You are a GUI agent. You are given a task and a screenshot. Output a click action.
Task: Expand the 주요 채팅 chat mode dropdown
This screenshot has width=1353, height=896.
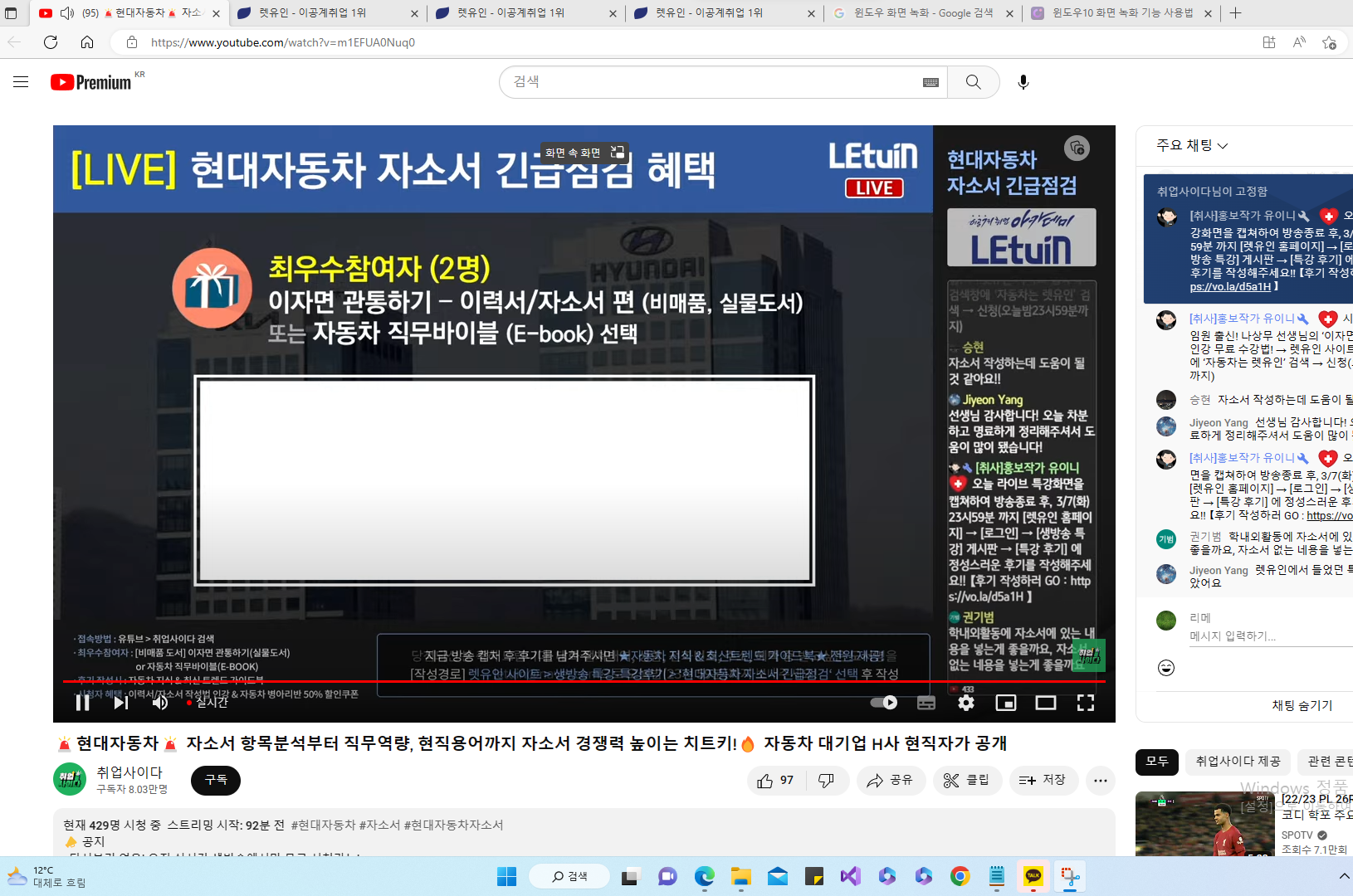click(1192, 145)
